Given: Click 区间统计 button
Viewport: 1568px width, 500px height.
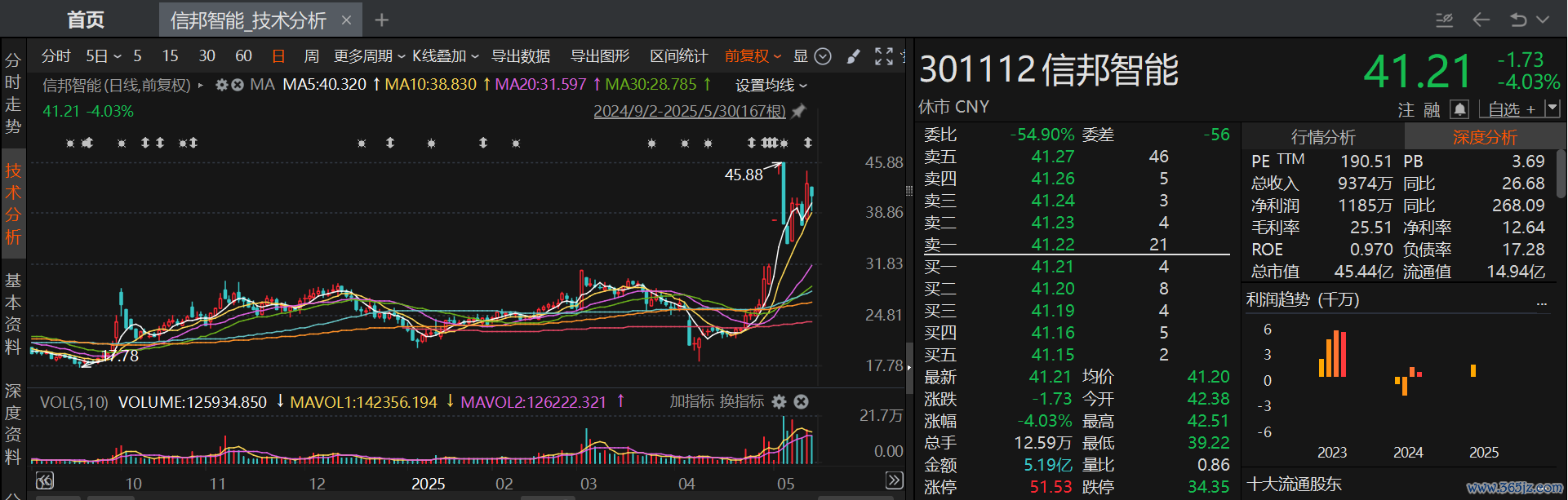Looking at the screenshot, I should click(x=679, y=56).
